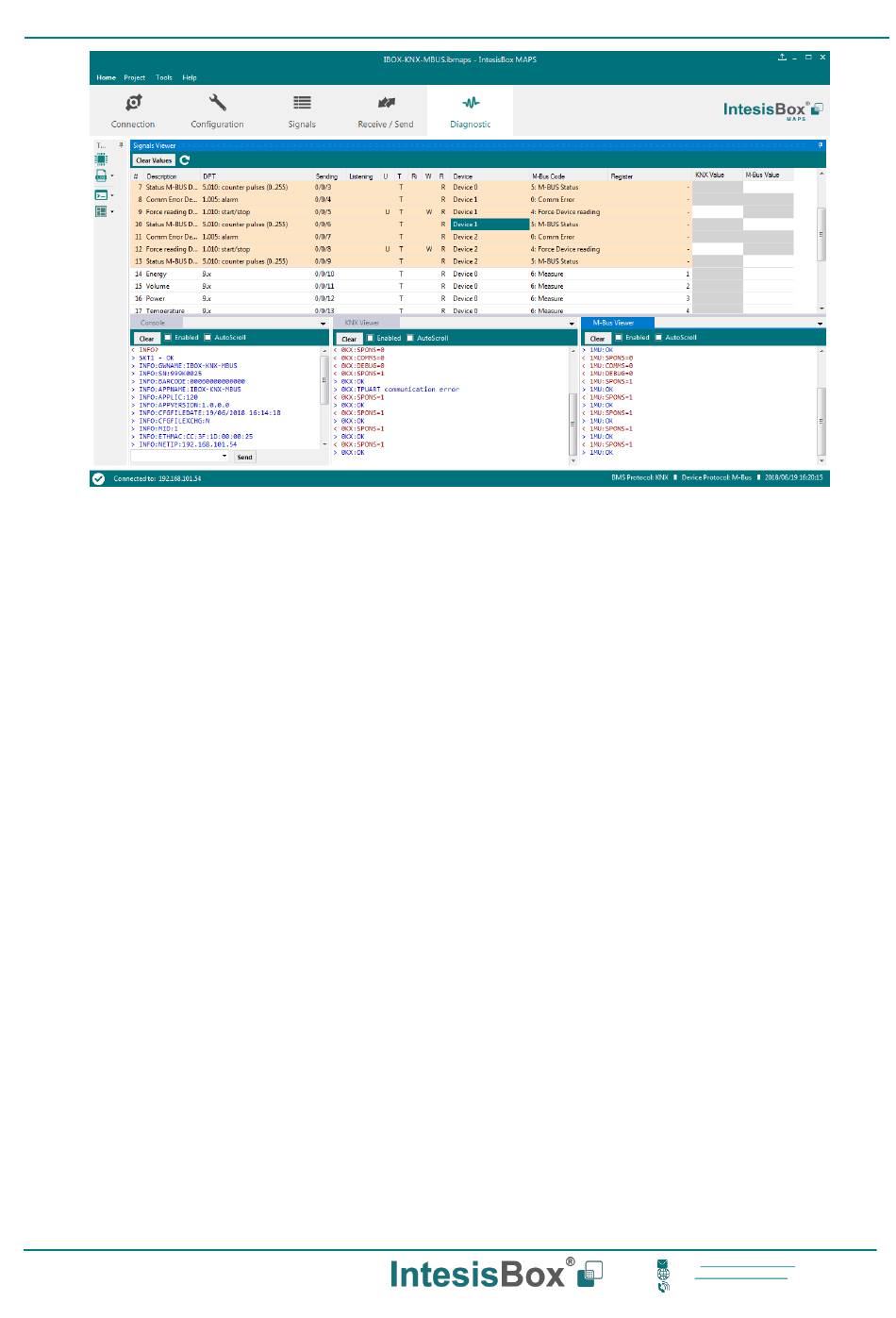Click the chip icon in the left toolbox
Image resolution: width=896 pixels, height=1318 pixels.
pyautogui.click(x=101, y=160)
